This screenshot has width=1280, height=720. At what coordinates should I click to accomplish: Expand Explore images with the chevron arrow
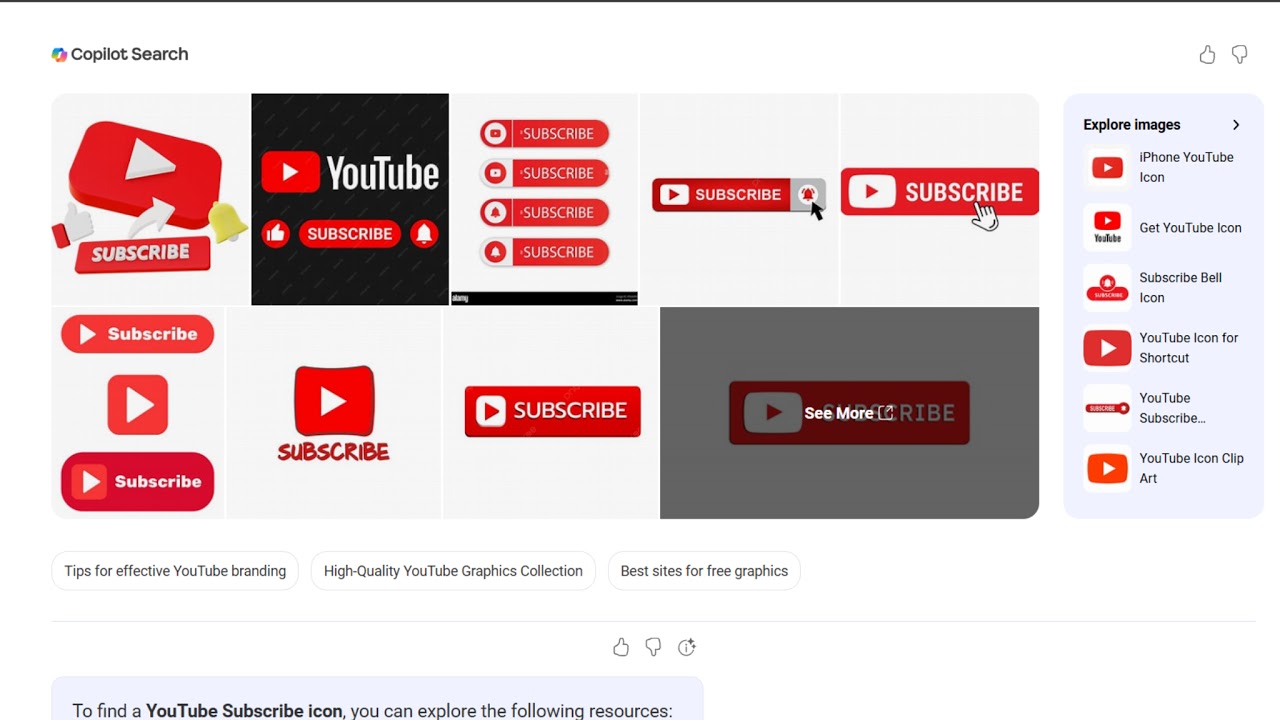click(x=1236, y=125)
